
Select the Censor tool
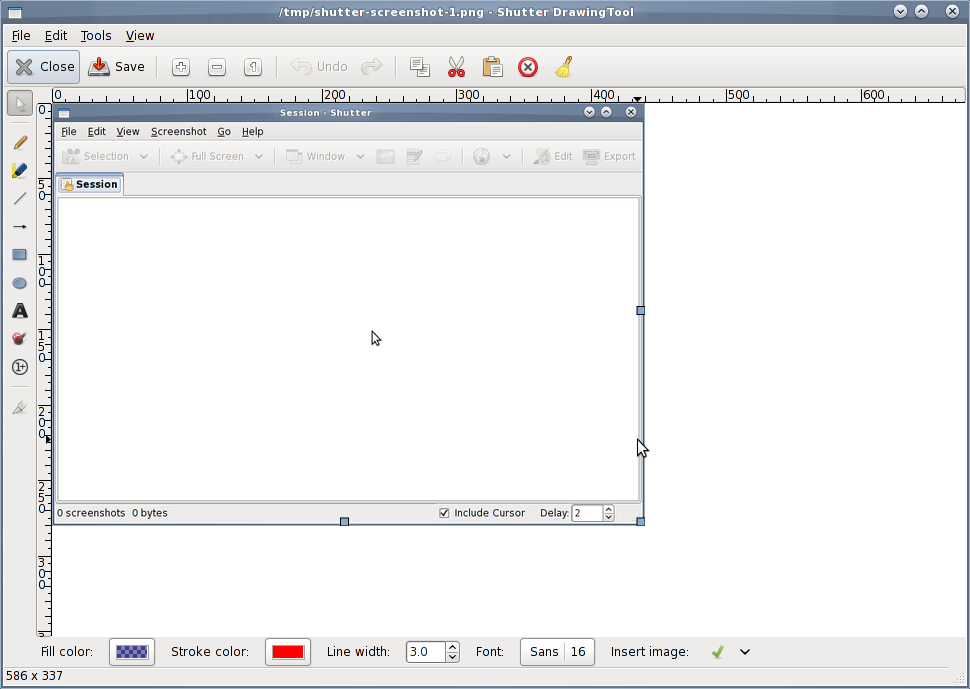pos(18,339)
